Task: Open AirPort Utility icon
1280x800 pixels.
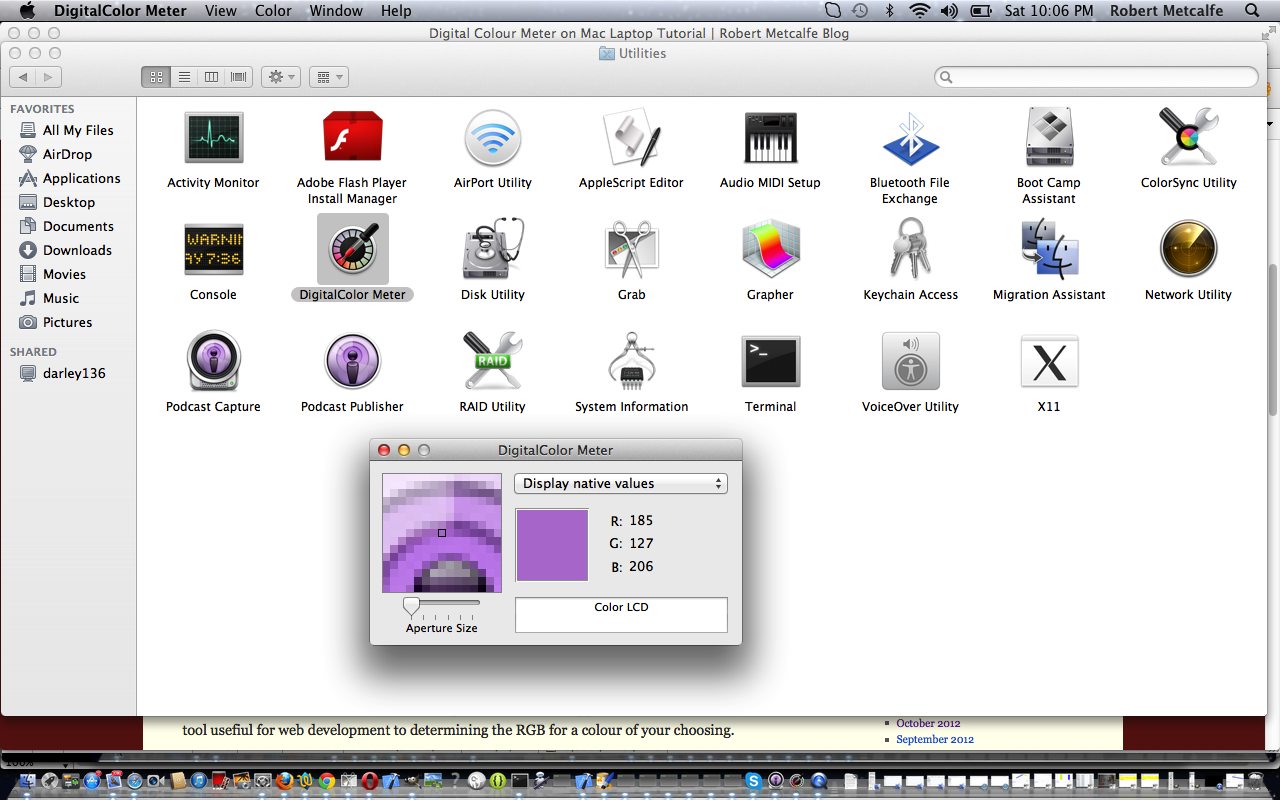Action: [x=493, y=137]
